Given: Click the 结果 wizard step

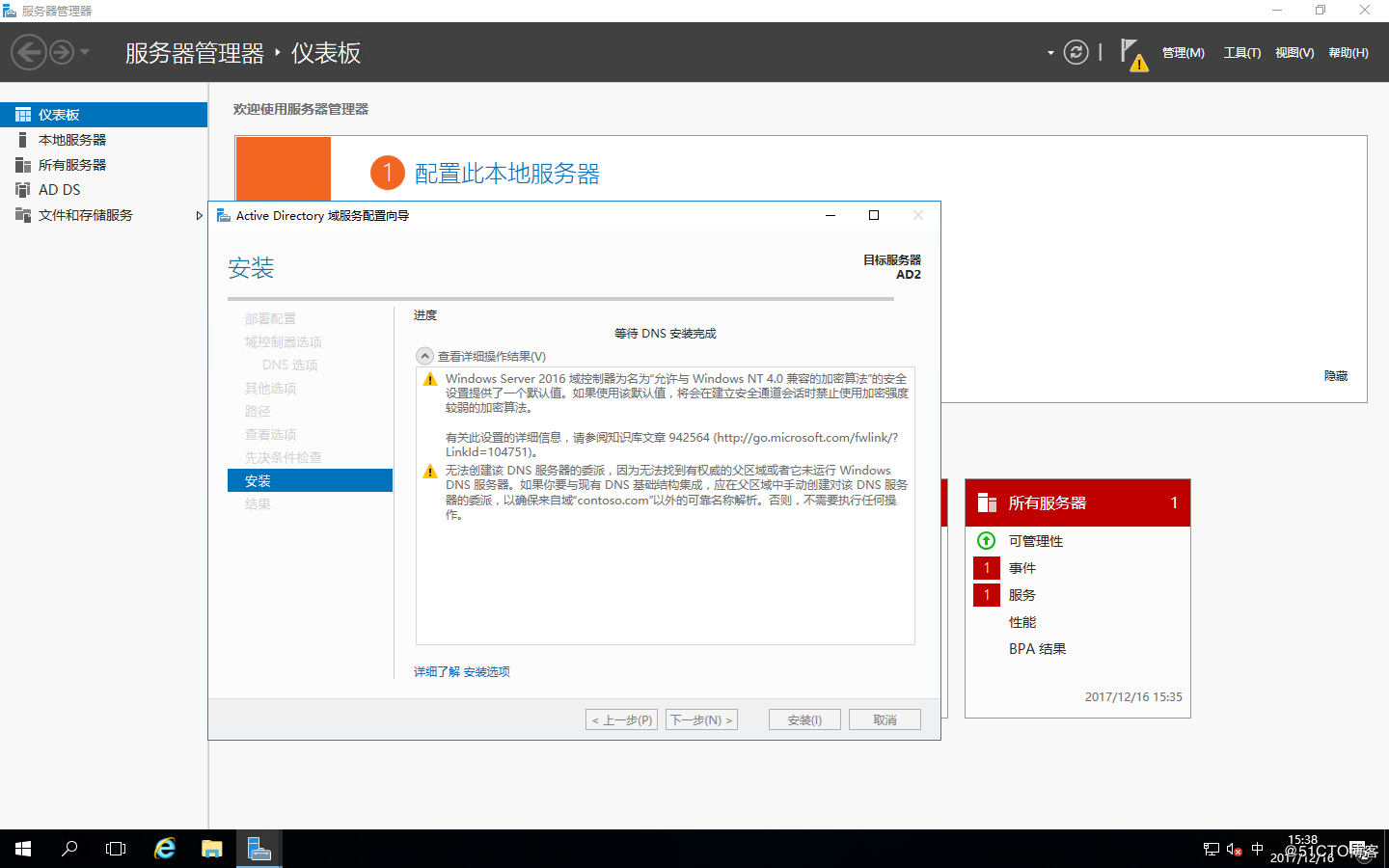Looking at the screenshot, I should pyautogui.click(x=258, y=503).
